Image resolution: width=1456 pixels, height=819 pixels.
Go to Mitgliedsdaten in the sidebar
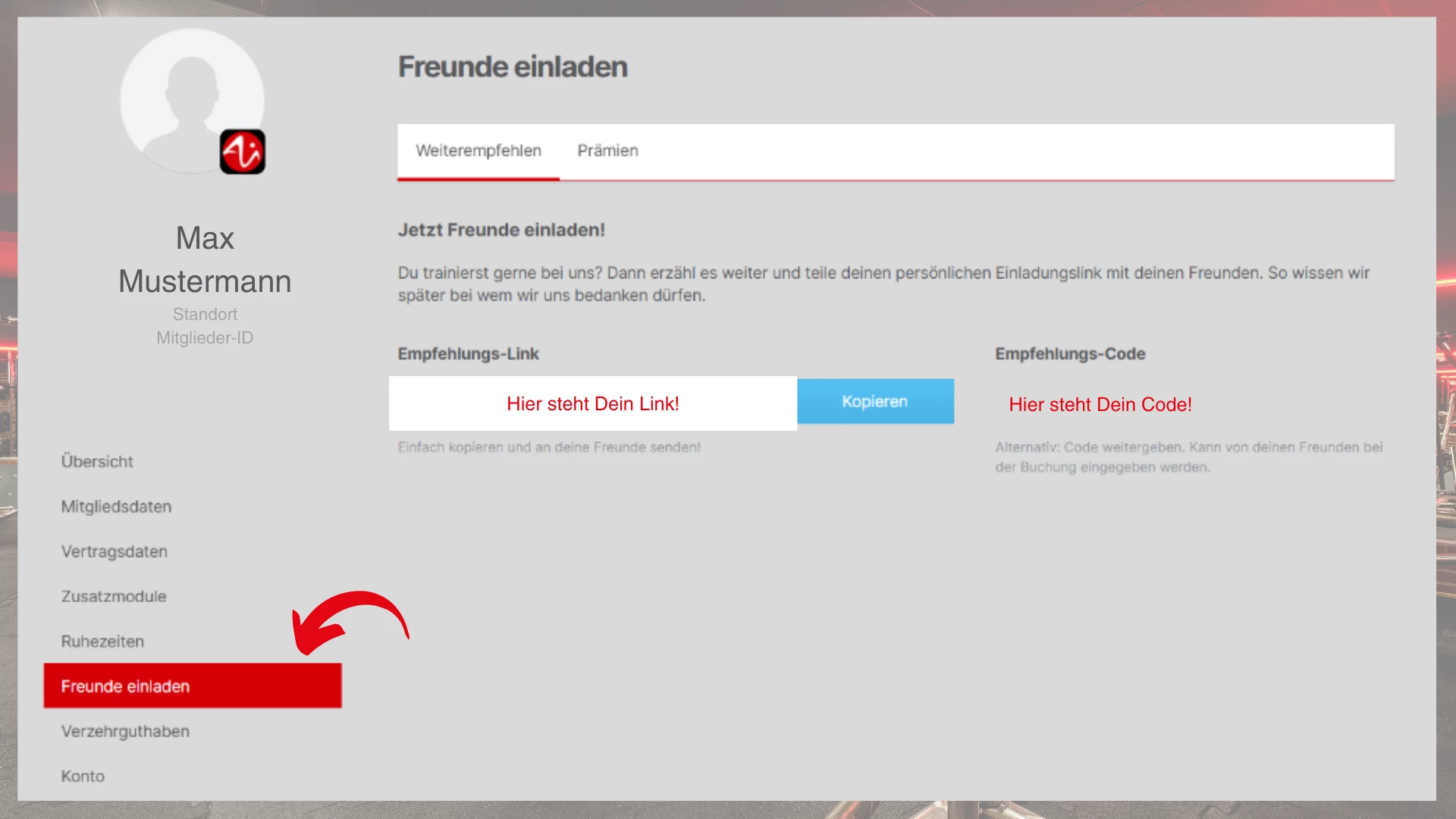tap(116, 507)
